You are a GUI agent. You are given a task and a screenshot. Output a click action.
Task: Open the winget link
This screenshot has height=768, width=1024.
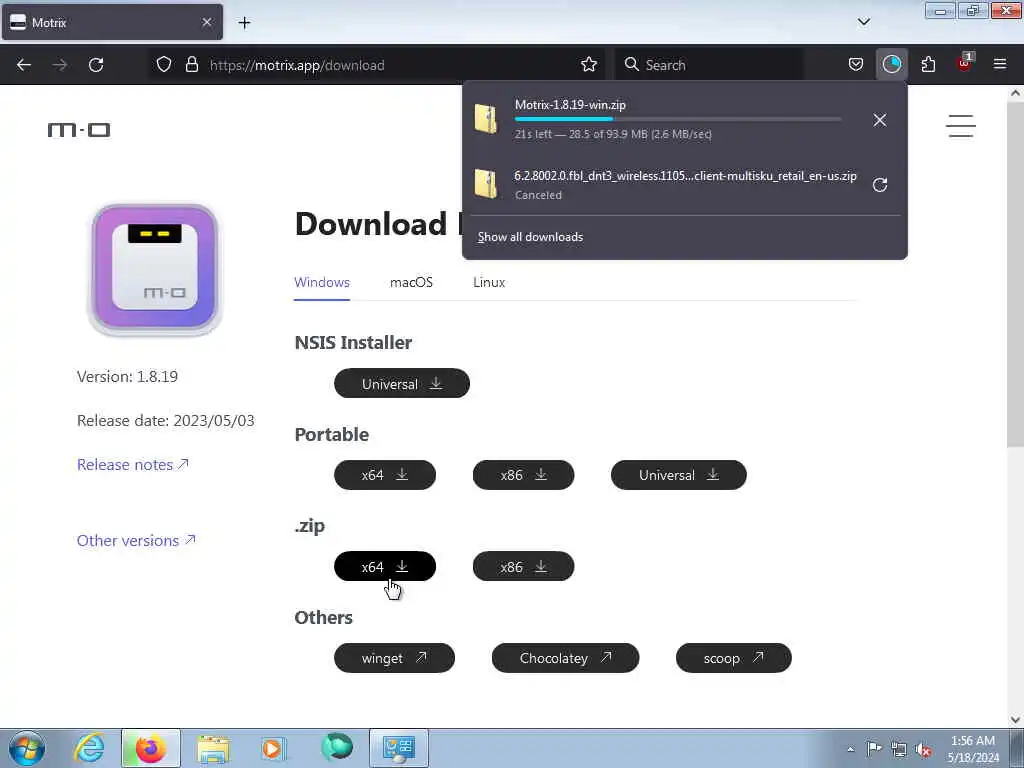[394, 658]
